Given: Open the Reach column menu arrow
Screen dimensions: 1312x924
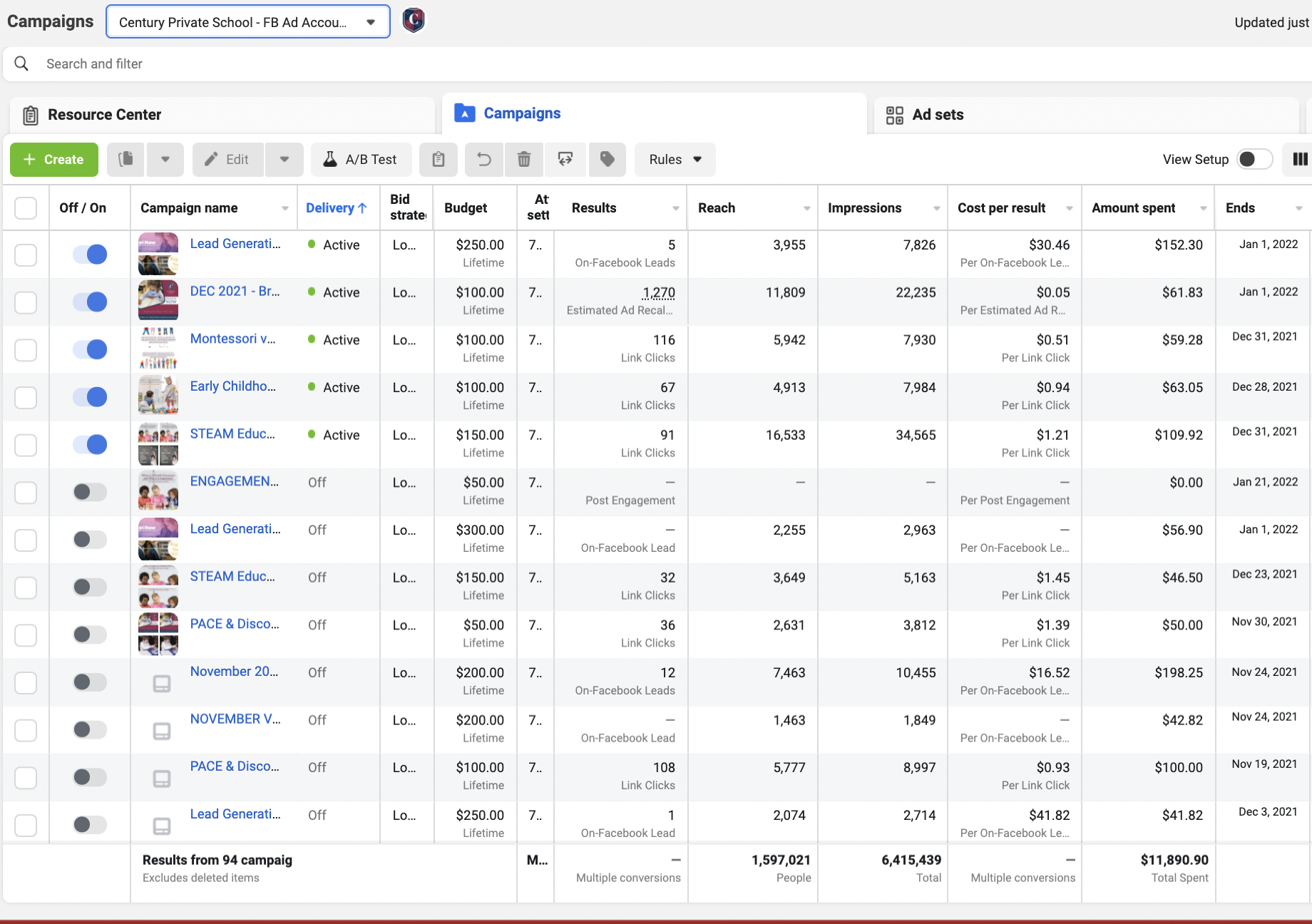Looking at the screenshot, I should (807, 208).
